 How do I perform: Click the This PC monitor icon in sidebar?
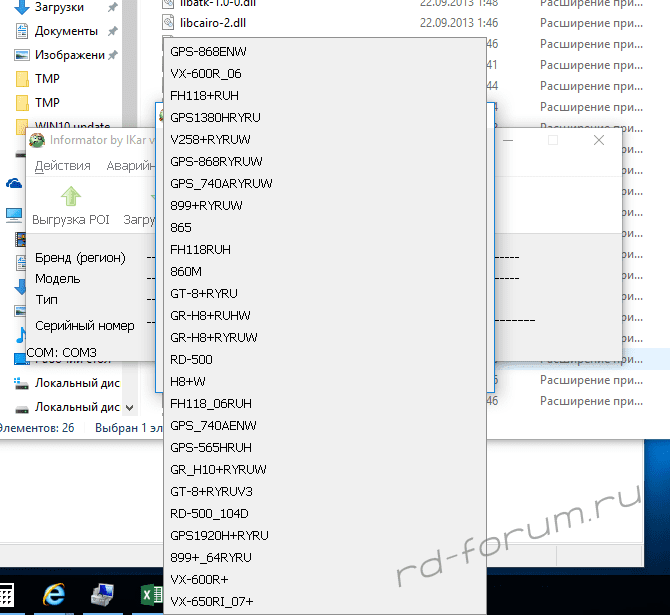(14, 215)
